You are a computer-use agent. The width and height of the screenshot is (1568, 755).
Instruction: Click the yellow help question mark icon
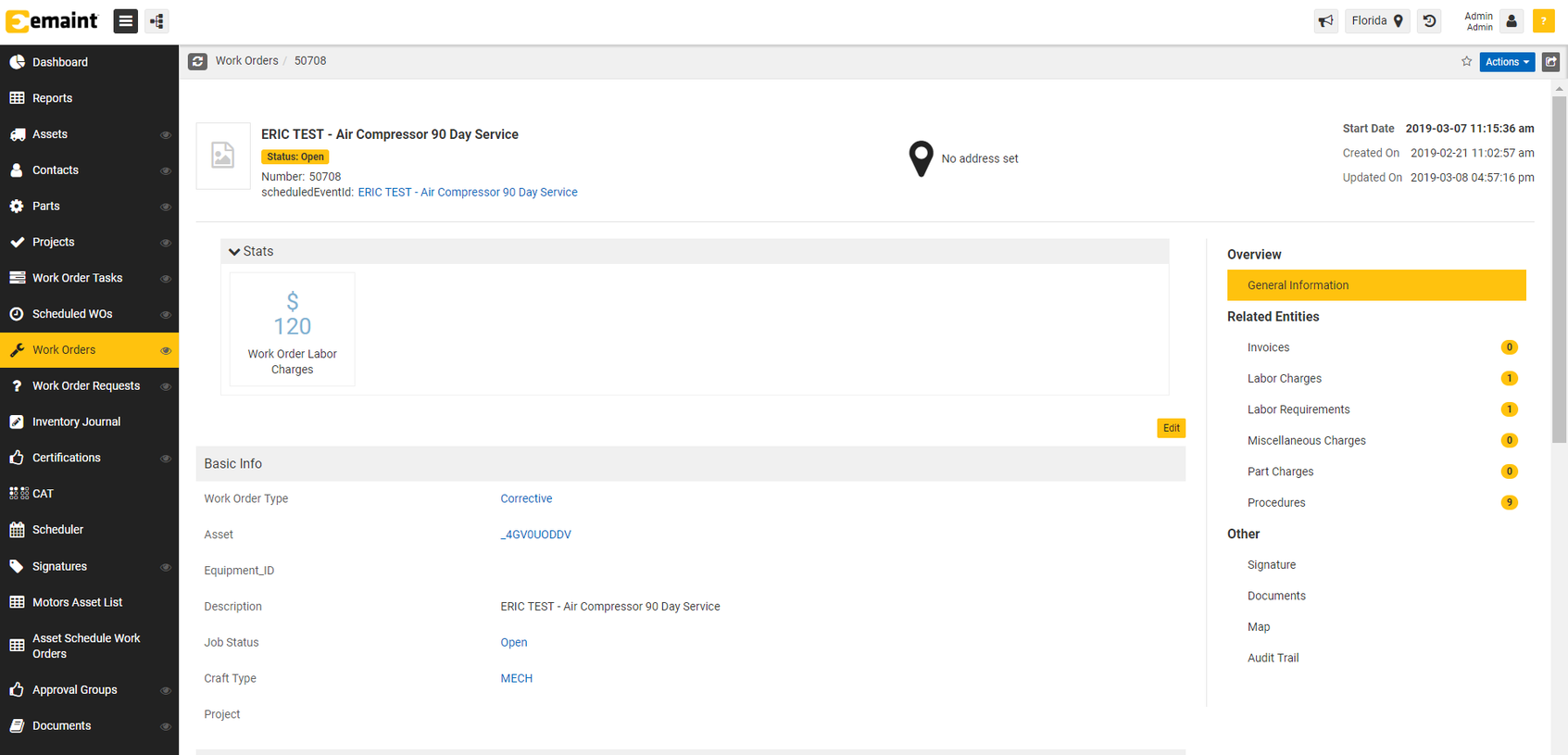point(1543,20)
